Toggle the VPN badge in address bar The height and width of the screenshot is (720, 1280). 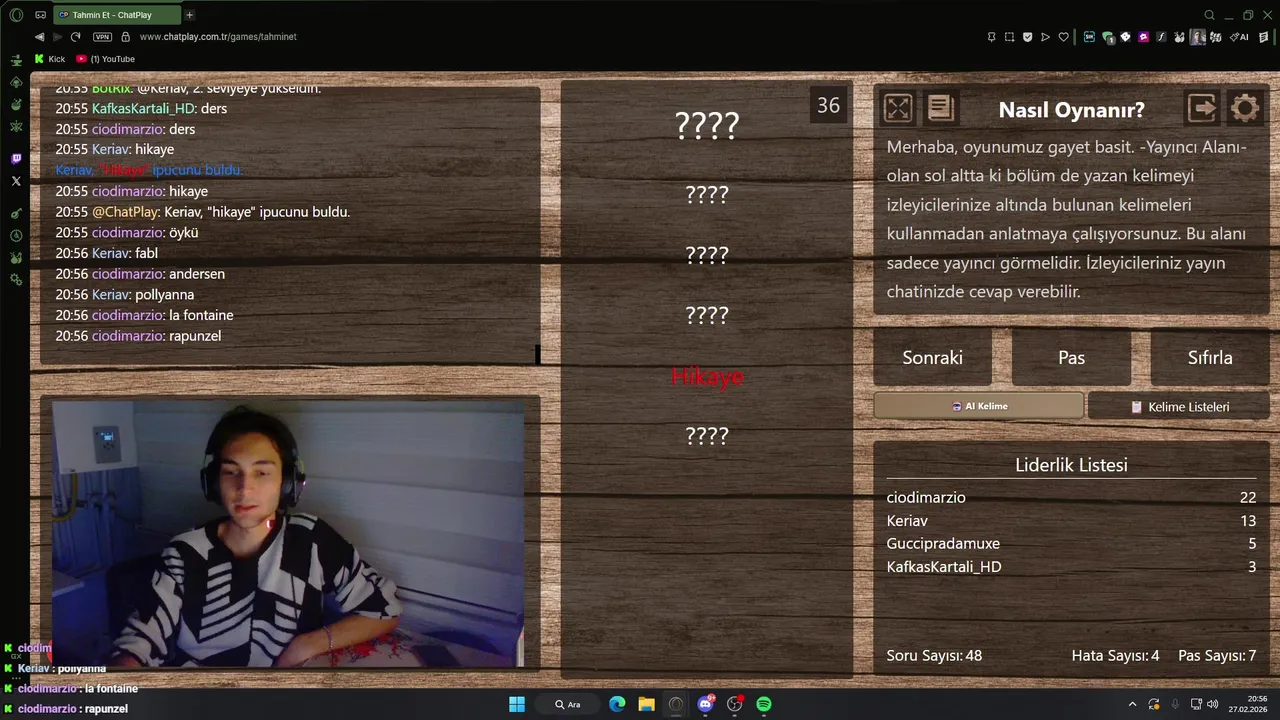[x=102, y=37]
